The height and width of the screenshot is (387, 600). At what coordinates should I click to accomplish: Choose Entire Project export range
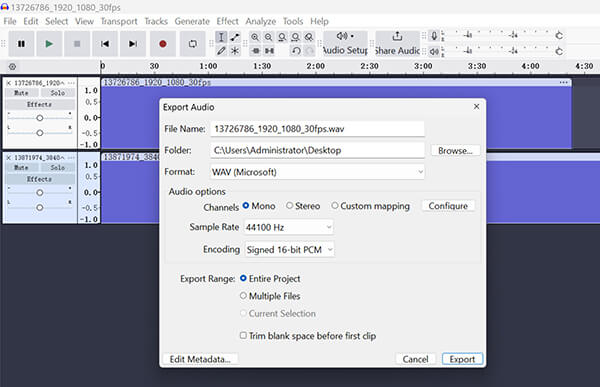(243, 278)
